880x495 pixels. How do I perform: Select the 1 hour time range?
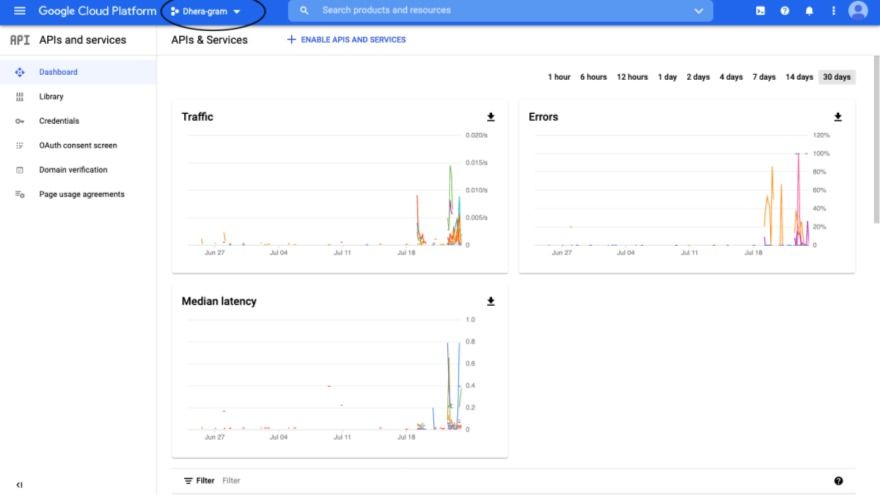click(x=559, y=77)
